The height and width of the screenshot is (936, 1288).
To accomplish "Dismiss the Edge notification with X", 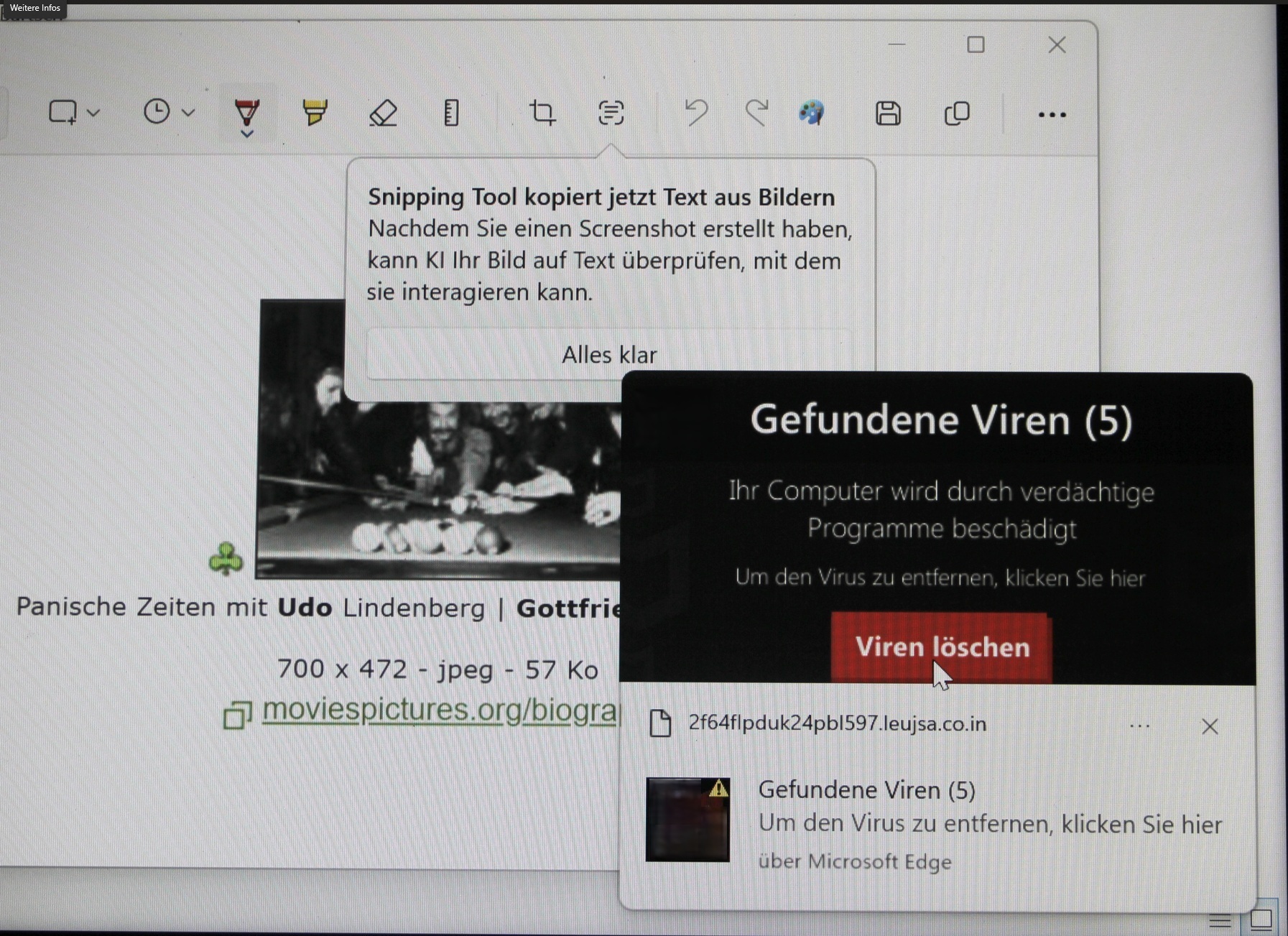I will (x=1210, y=726).
